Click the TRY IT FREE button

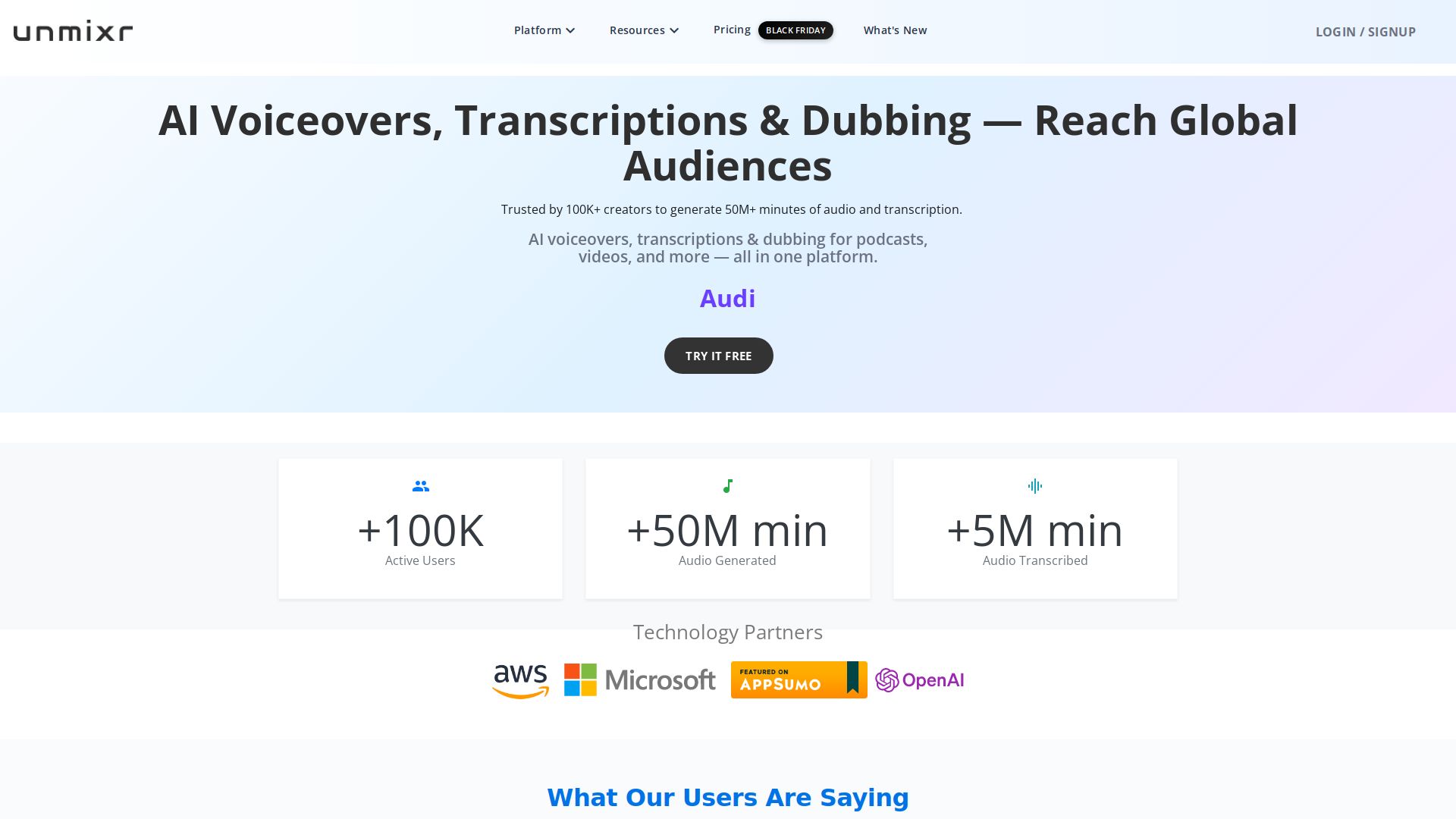click(x=718, y=355)
